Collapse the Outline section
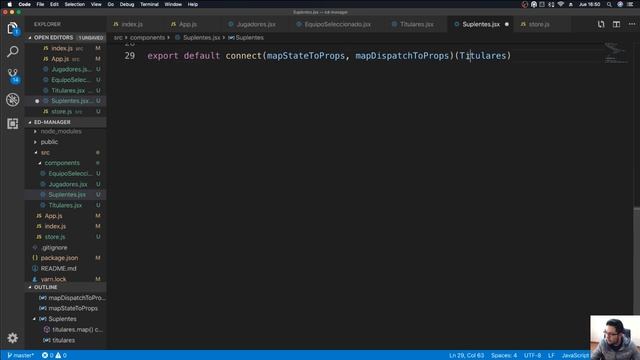Image resolution: width=640 pixels, height=360 pixels. click(x=30, y=287)
